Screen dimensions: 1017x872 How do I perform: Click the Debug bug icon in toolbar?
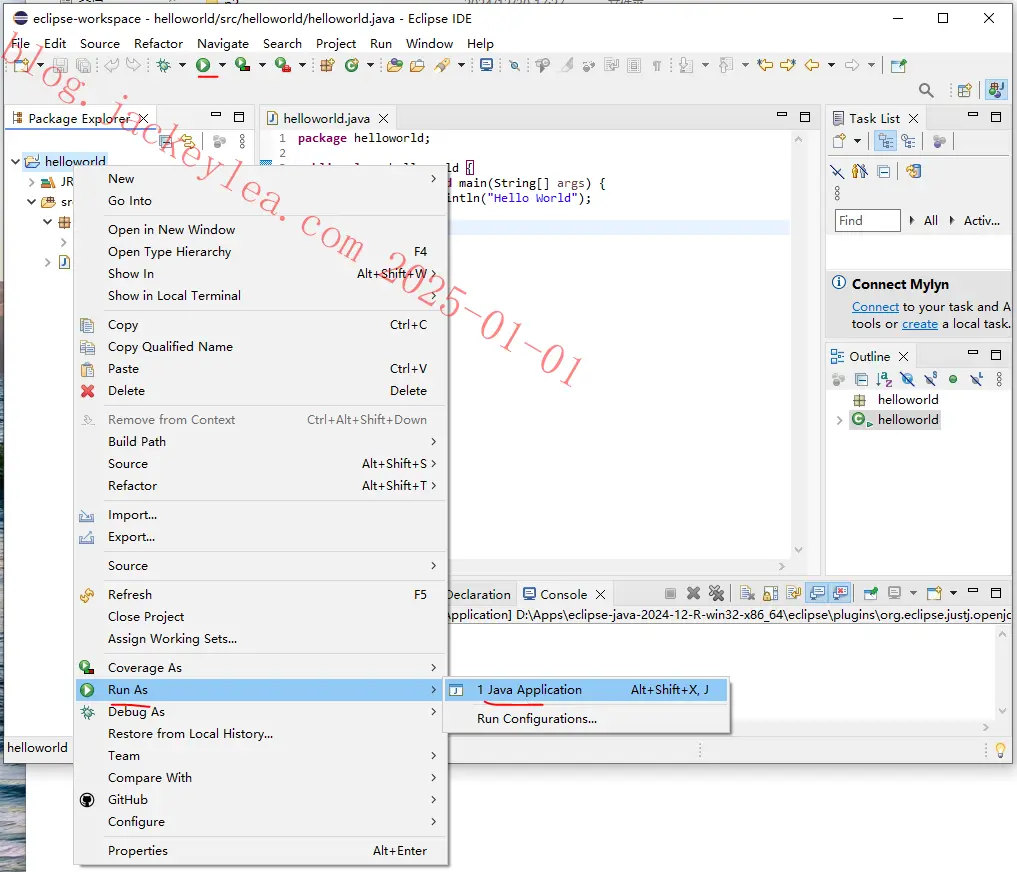[163, 65]
